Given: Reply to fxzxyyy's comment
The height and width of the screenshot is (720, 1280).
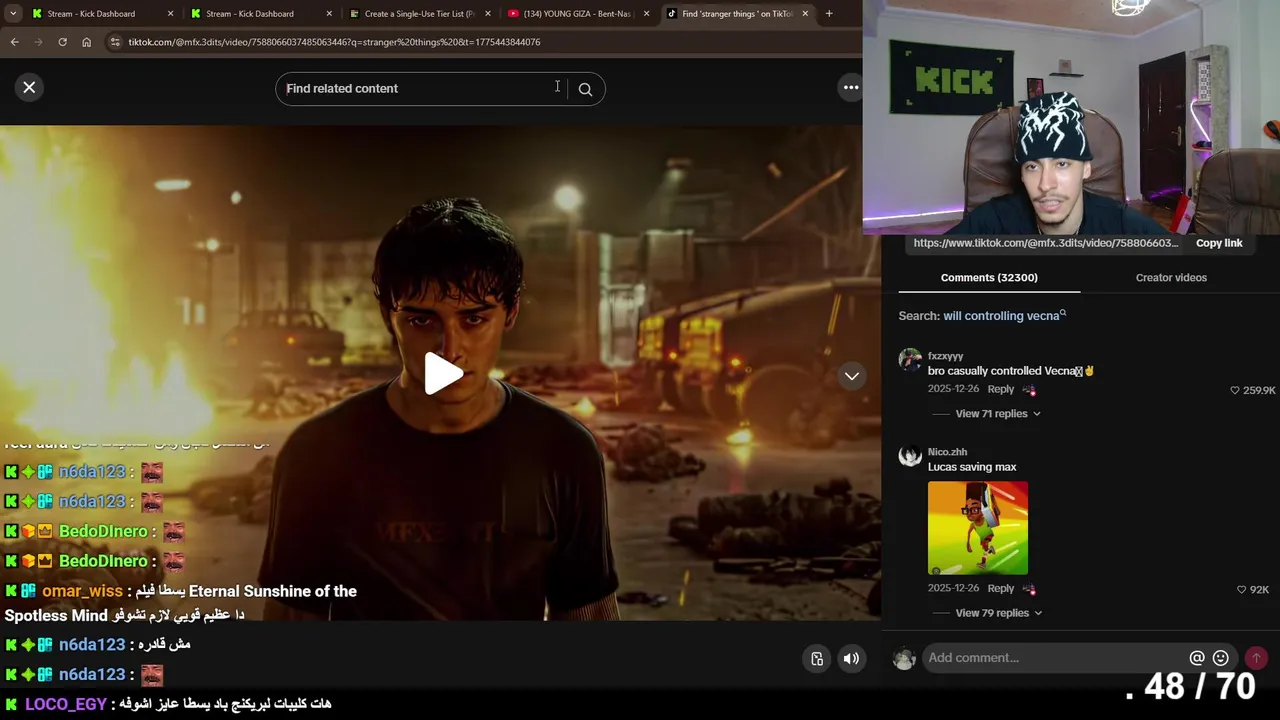Looking at the screenshot, I should pyautogui.click(x=1000, y=389).
